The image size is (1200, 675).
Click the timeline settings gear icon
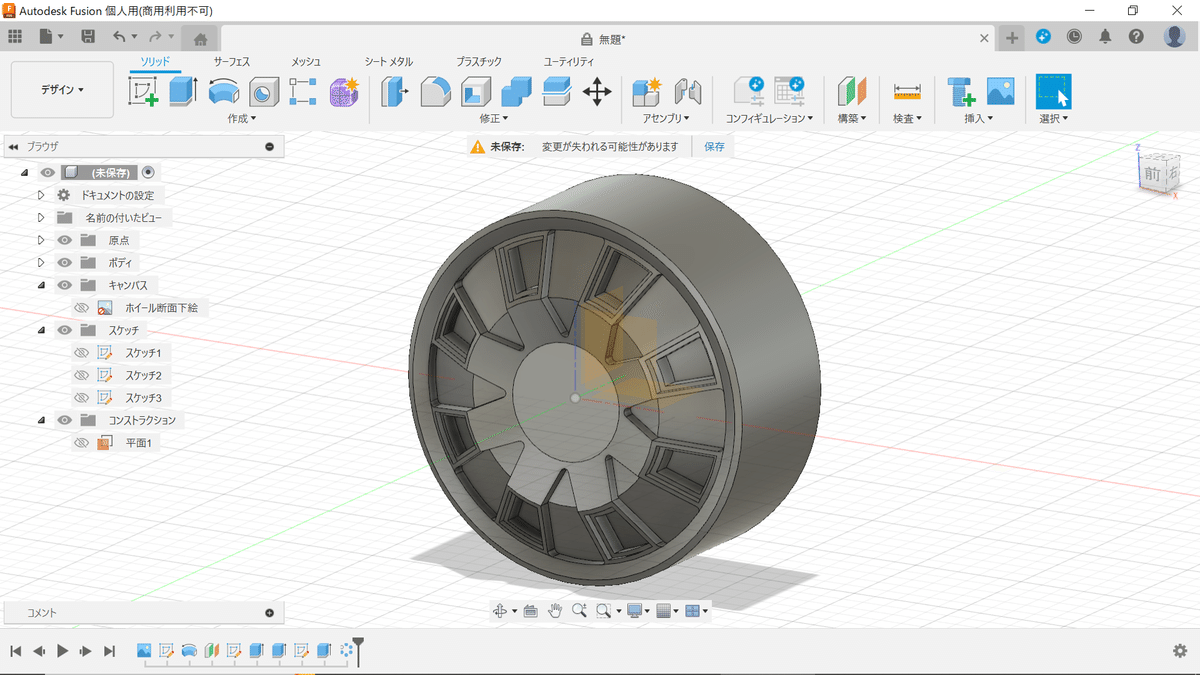tap(1180, 651)
